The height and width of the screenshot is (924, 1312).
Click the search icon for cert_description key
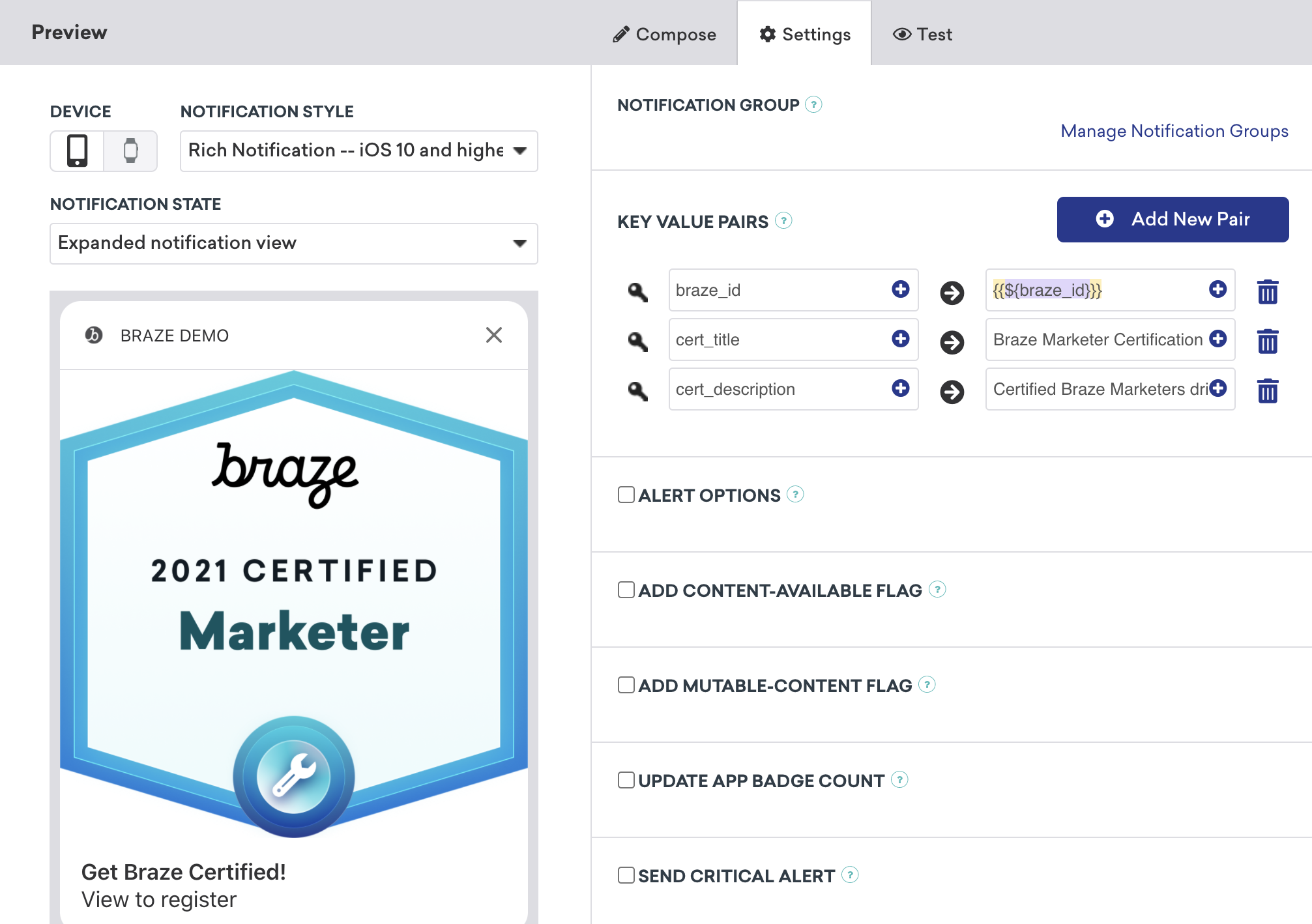[640, 389]
